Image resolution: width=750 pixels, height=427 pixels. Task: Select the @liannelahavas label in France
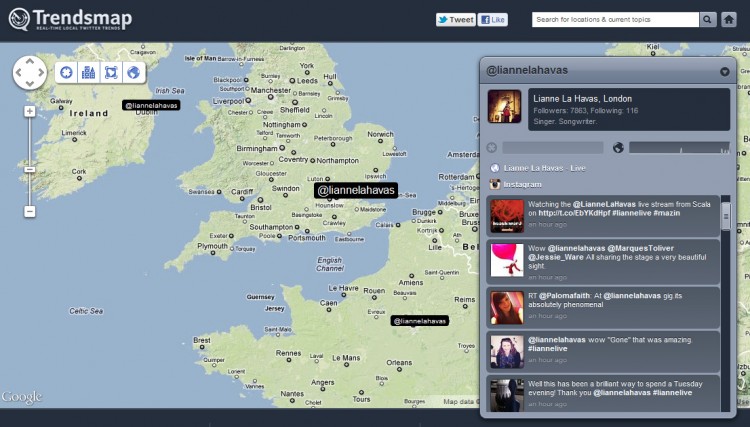click(x=419, y=321)
